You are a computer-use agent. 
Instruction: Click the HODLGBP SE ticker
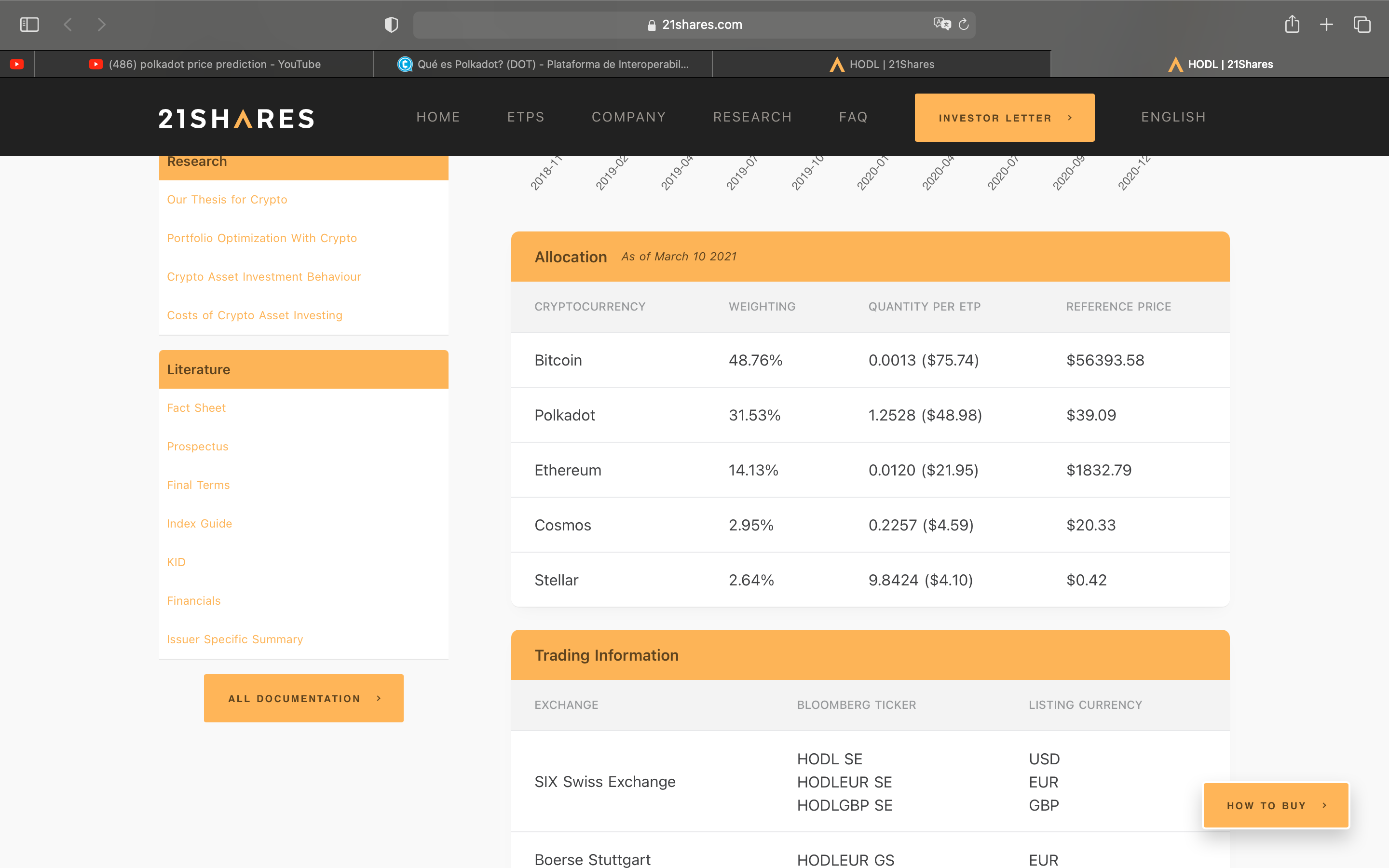(x=844, y=805)
